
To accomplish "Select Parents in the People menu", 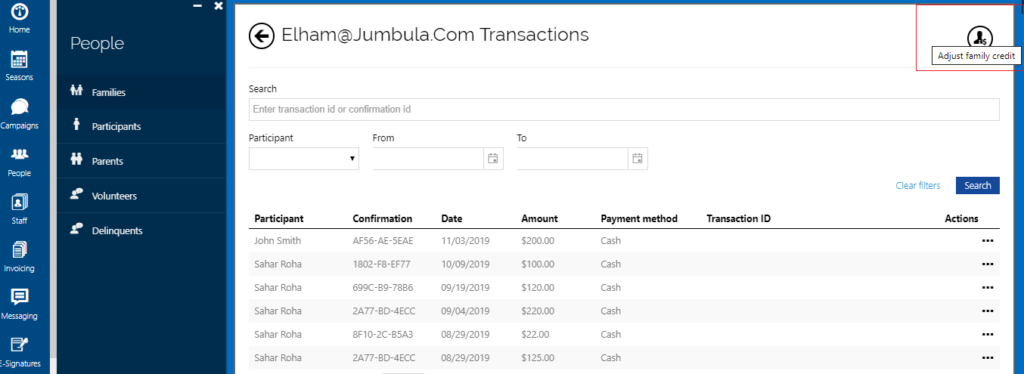I will click(142, 161).
